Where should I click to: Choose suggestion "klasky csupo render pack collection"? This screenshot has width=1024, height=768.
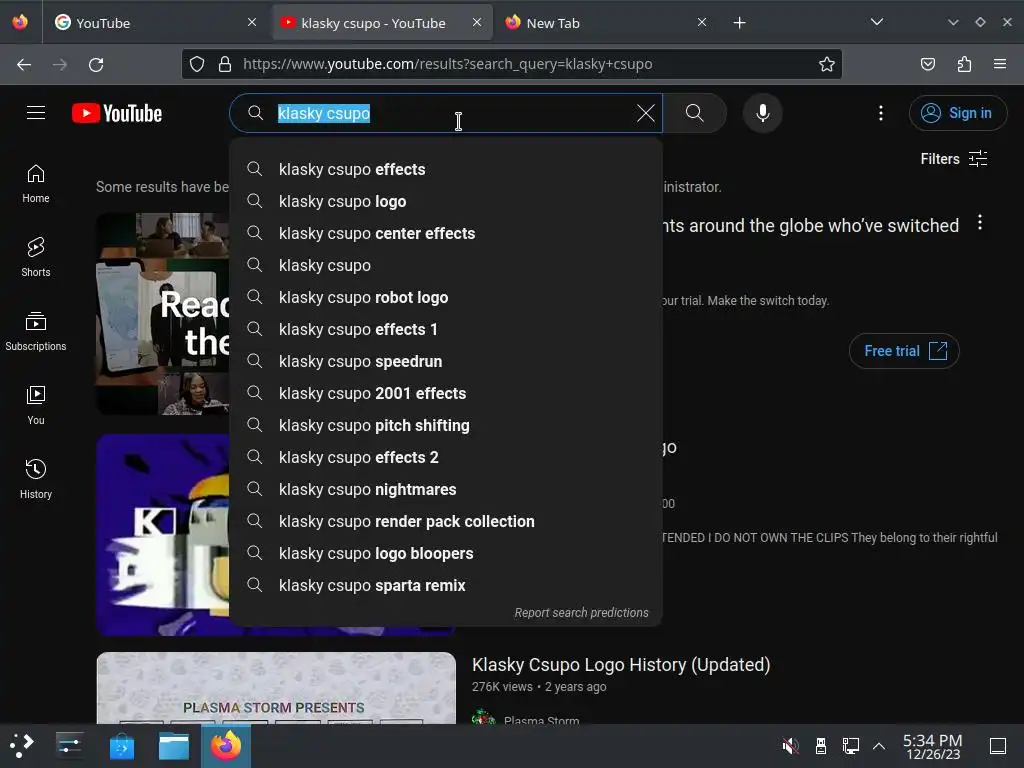pyautogui.click(x=446, y=521)
